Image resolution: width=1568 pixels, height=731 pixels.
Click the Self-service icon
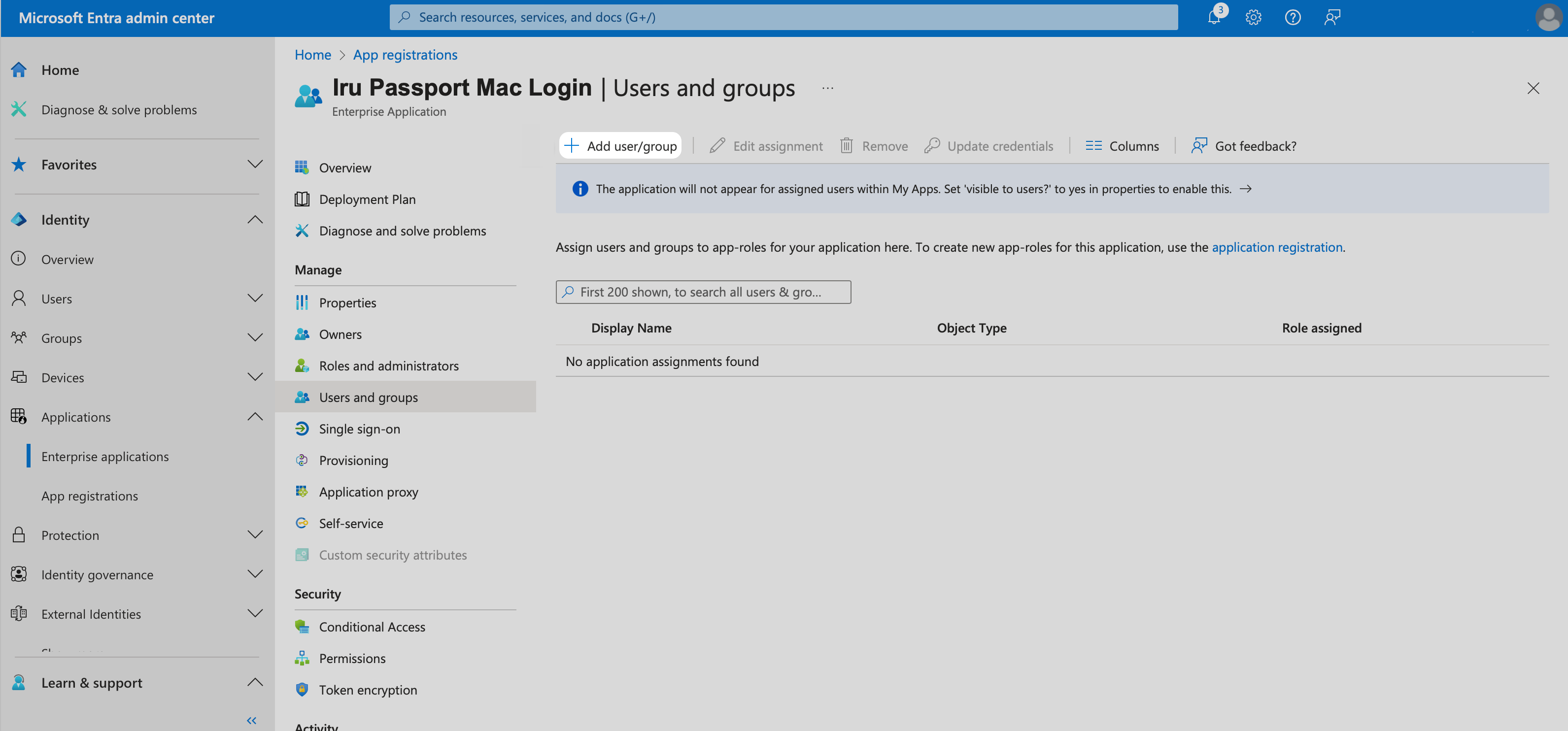tap(302, 523)
